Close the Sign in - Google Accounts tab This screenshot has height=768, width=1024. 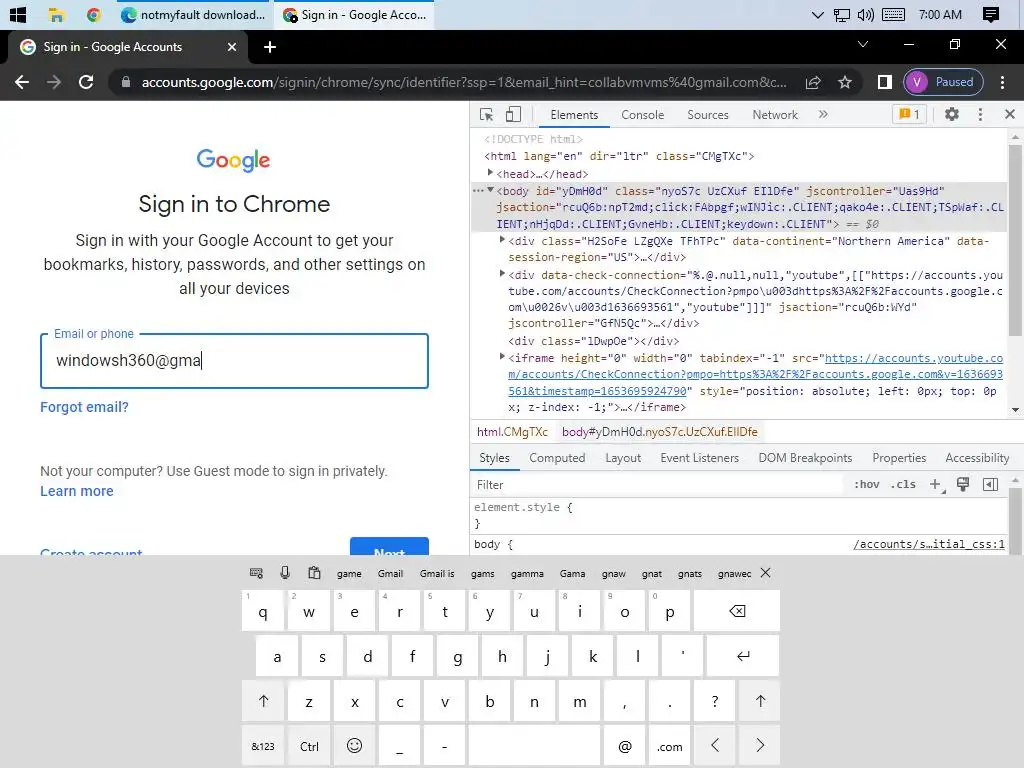(232, 47)
